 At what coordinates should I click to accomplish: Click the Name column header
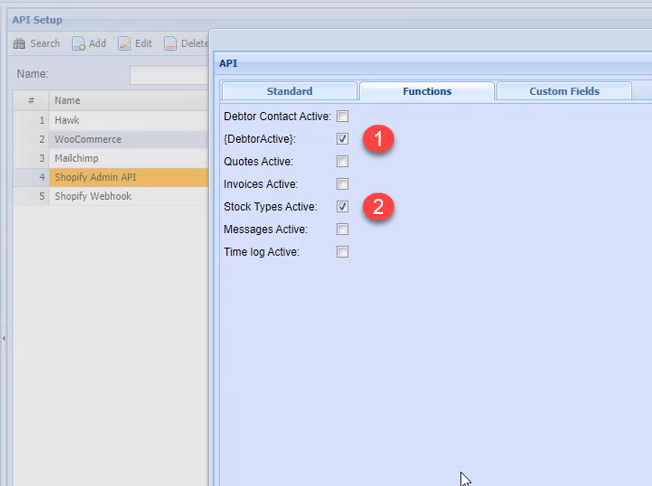68,101
